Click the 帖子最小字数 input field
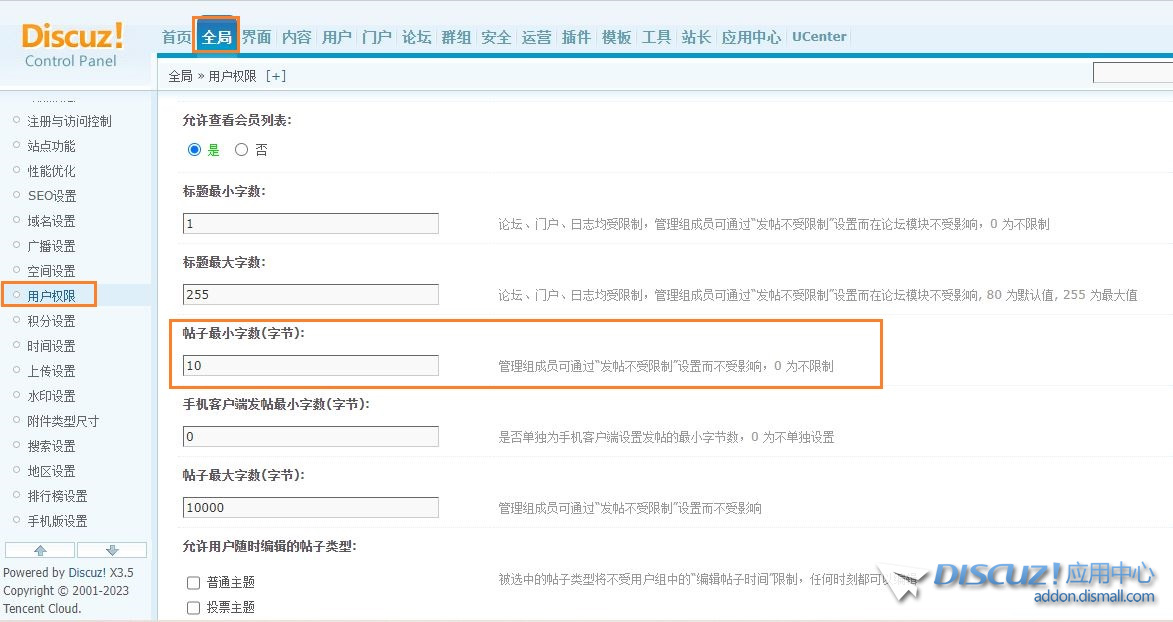 [x=310, y=366]
